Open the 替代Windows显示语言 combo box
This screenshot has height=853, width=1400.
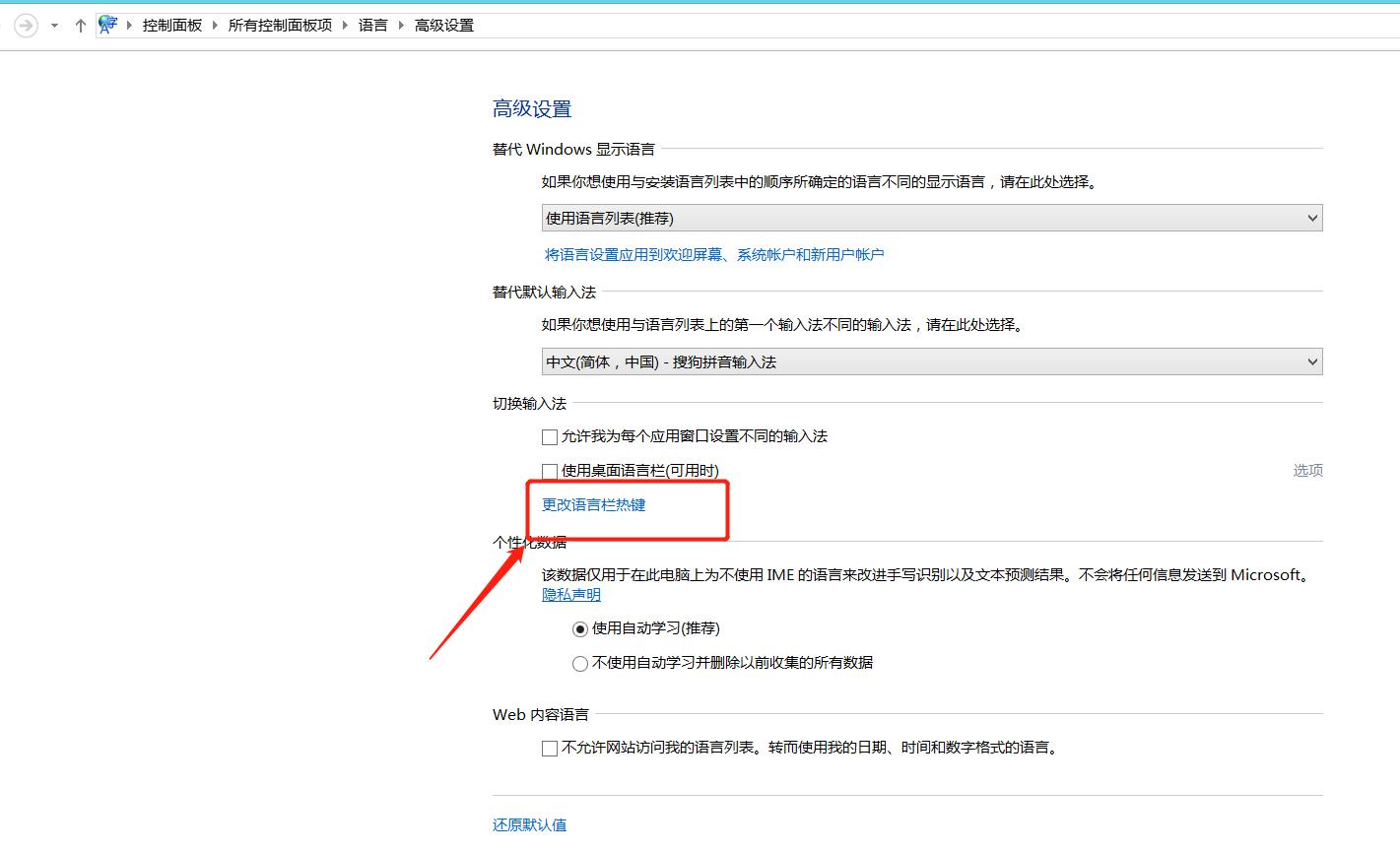pyautogui.click(x=931, y=217)
